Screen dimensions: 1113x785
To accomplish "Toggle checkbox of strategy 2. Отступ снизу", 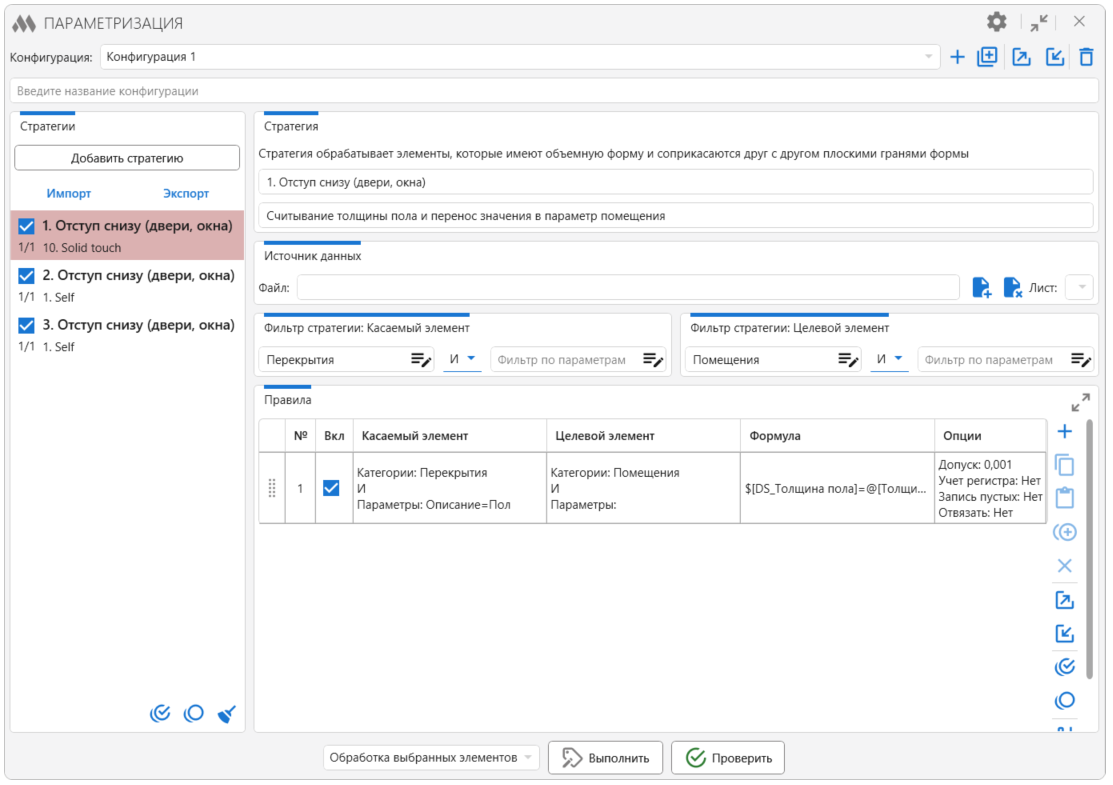I will pyautogui.click(x=26, y=276).
